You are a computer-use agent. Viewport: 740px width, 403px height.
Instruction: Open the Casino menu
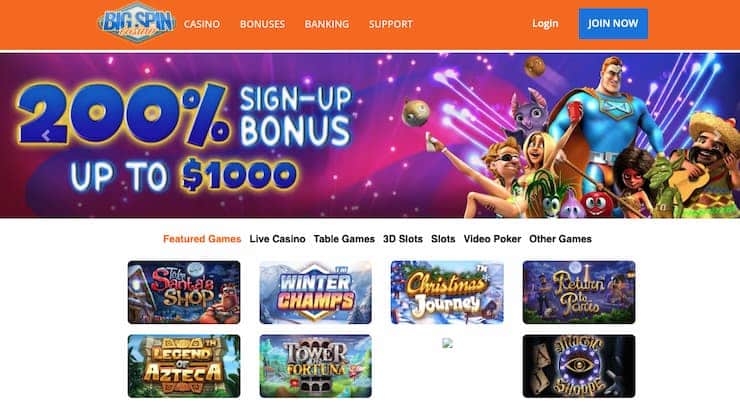pyautogui.click(x=202, y=24)
